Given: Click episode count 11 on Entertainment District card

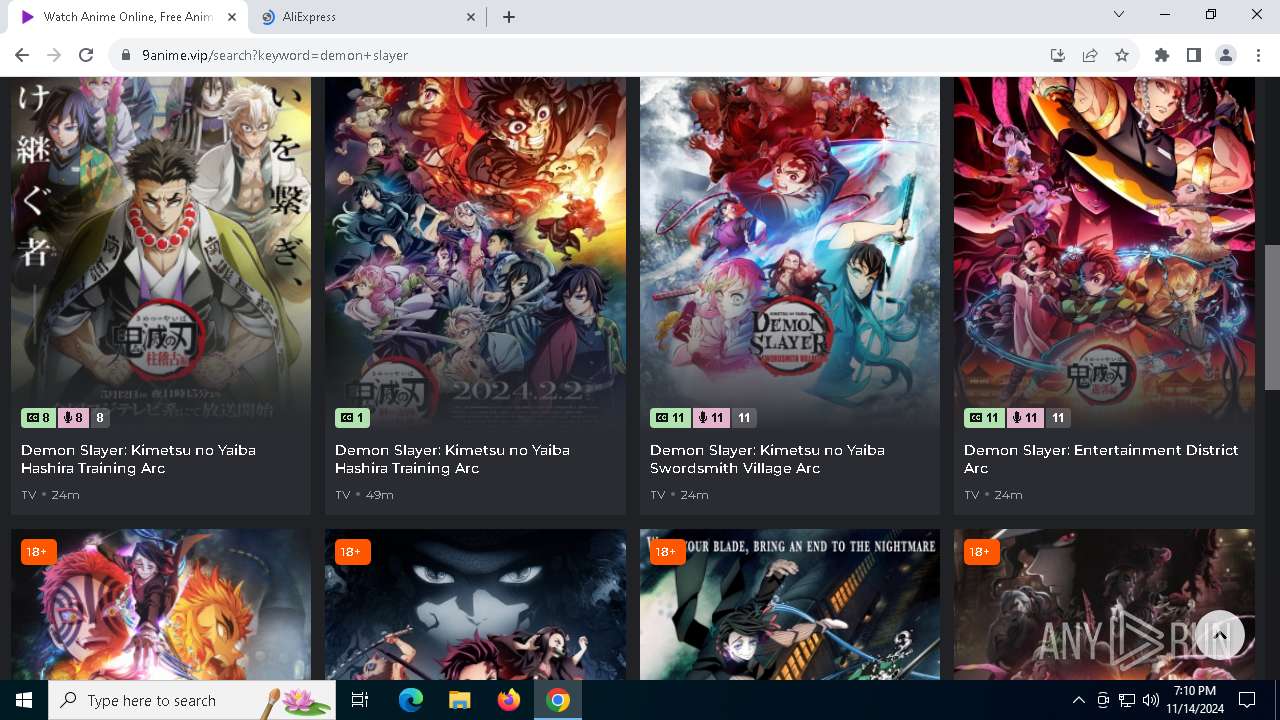Looking at the screenshot, I should [1058, 418].
